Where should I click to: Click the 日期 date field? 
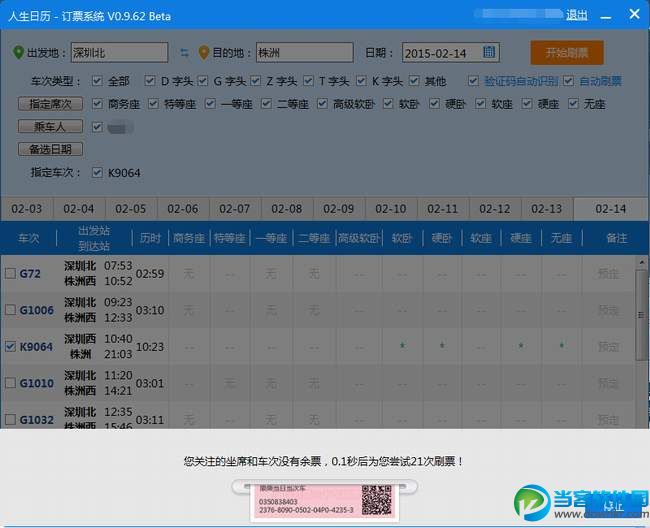(x=451, y=53)
